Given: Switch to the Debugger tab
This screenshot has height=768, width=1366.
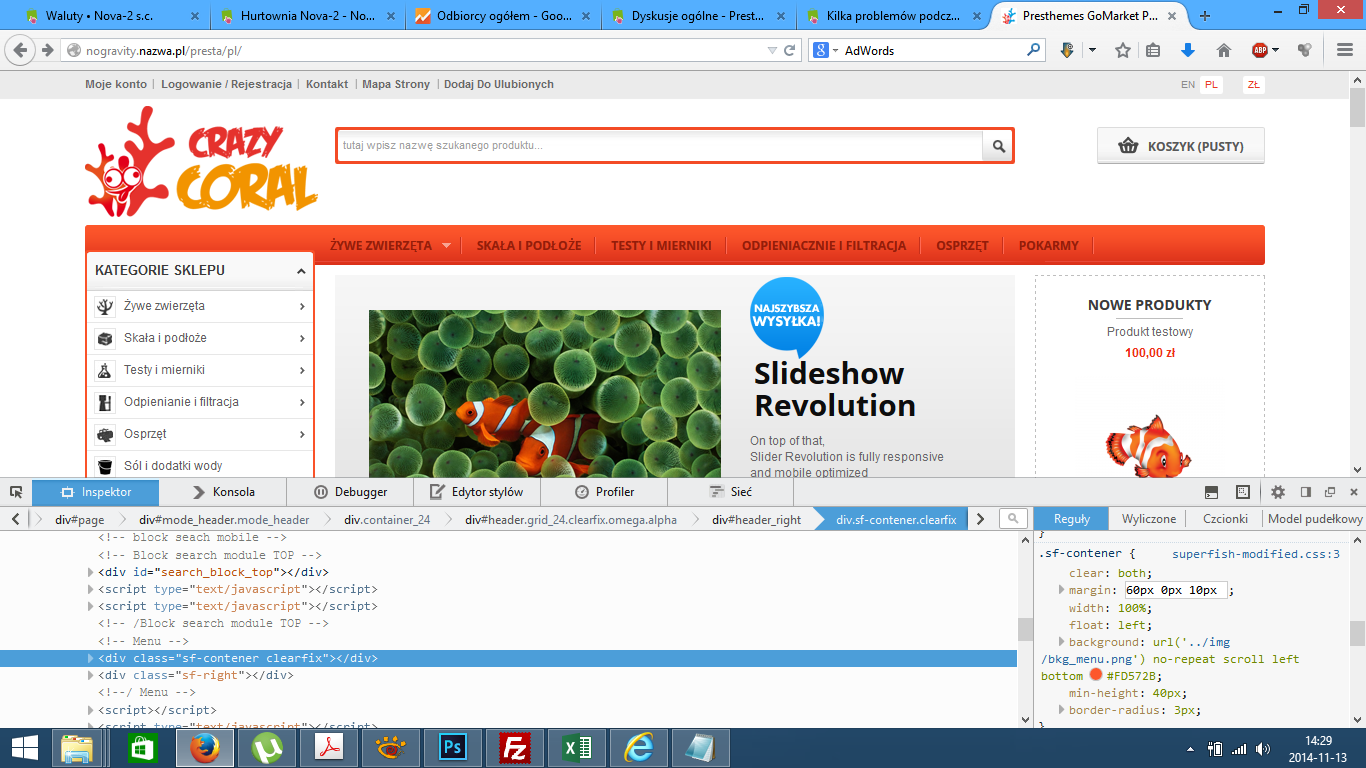Looking at the screenshot, I should [350, 492].
